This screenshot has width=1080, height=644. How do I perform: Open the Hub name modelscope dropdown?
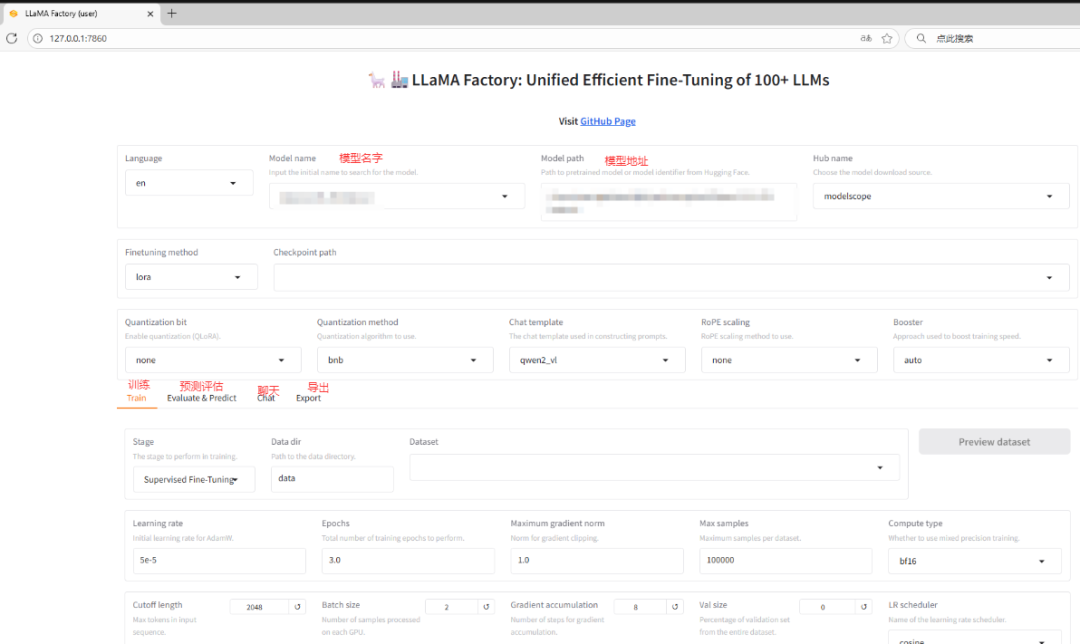tap(941, 196)
